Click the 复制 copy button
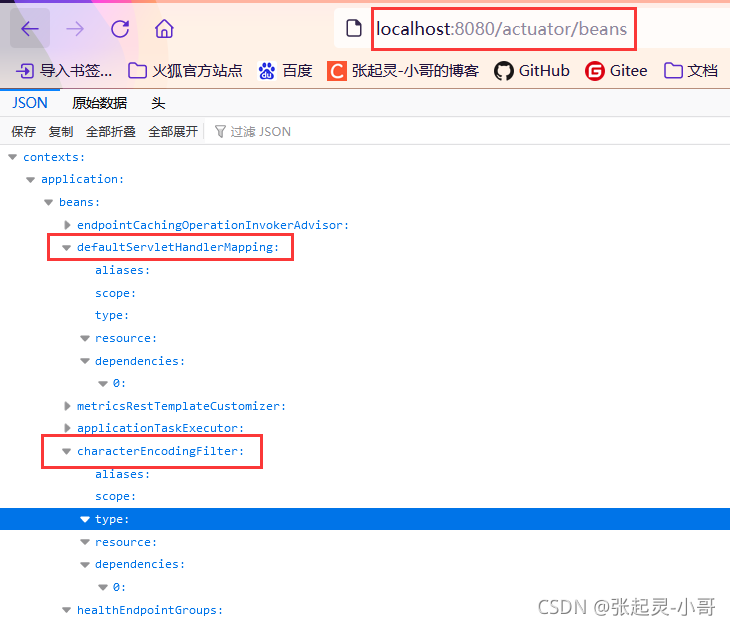This screenshot has height=625, width=730. pyautogui.click(x=61, y=132)
